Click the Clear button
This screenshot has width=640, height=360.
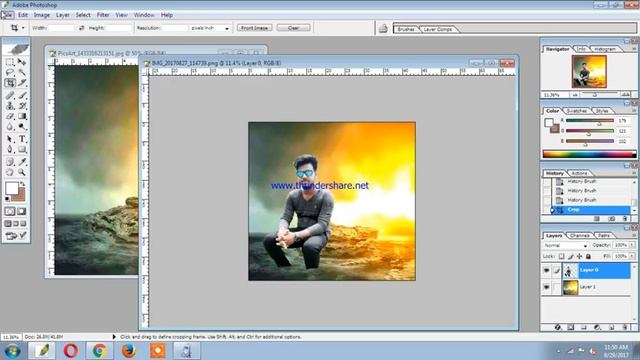(x=293, y=28)
